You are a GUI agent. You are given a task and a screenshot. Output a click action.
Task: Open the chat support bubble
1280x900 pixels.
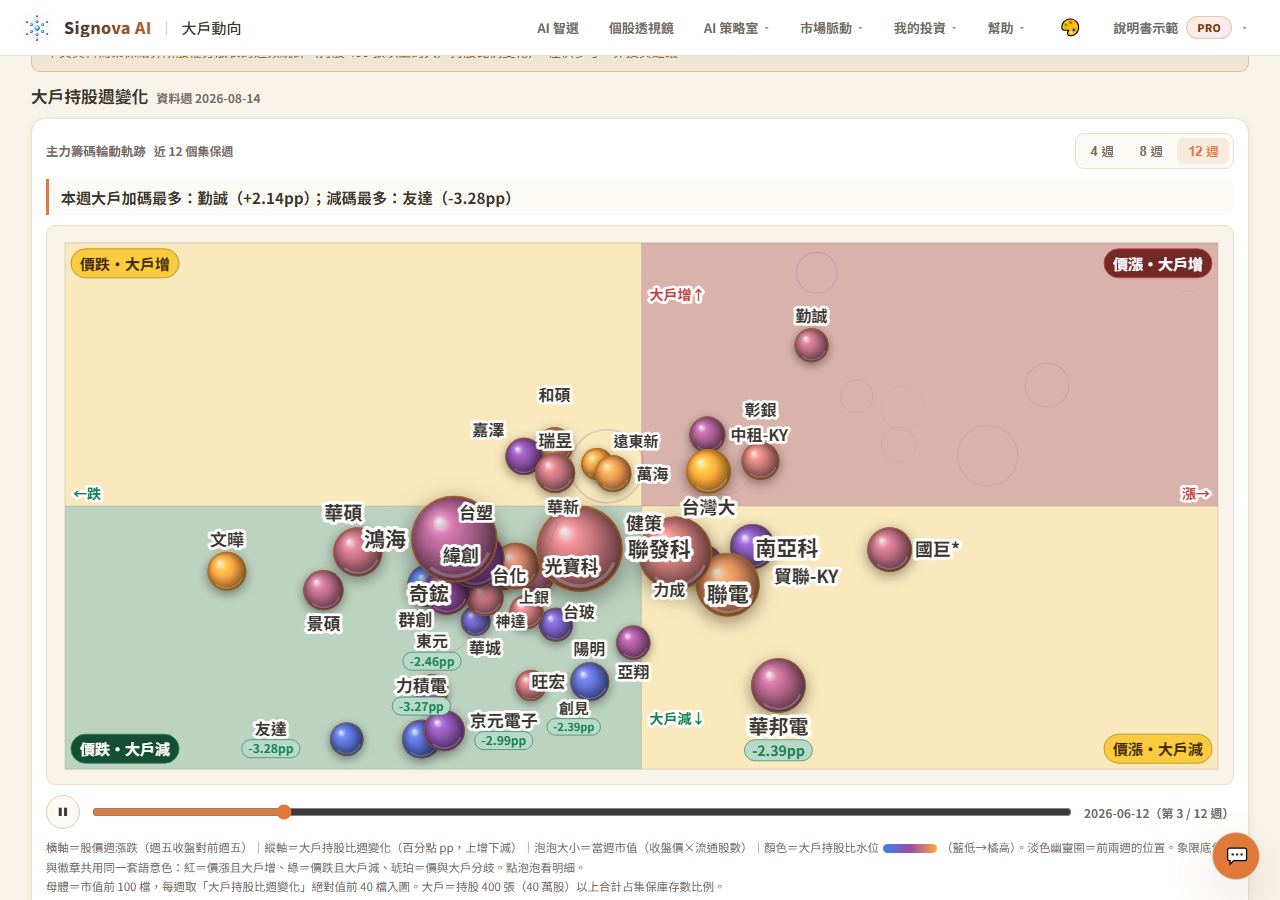click(x=1236, y=856)
